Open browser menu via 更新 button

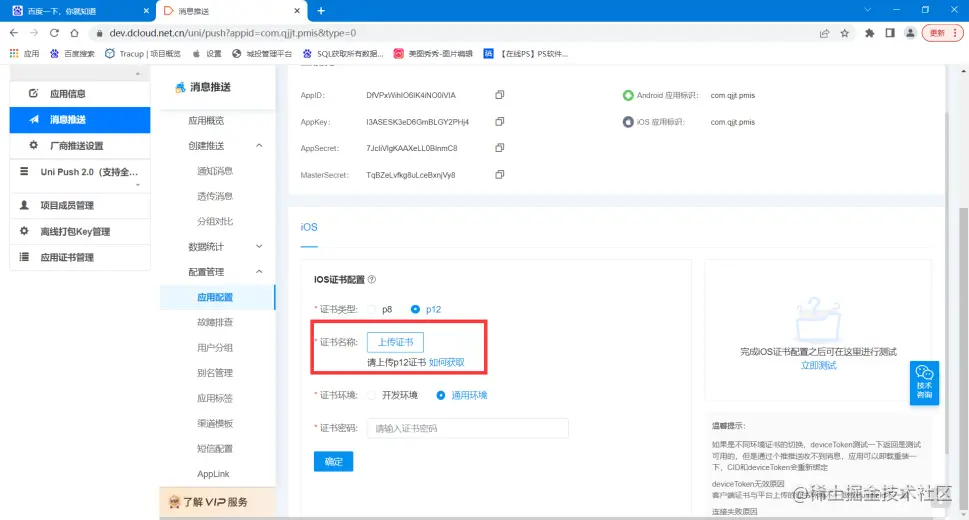pos(942,33)
